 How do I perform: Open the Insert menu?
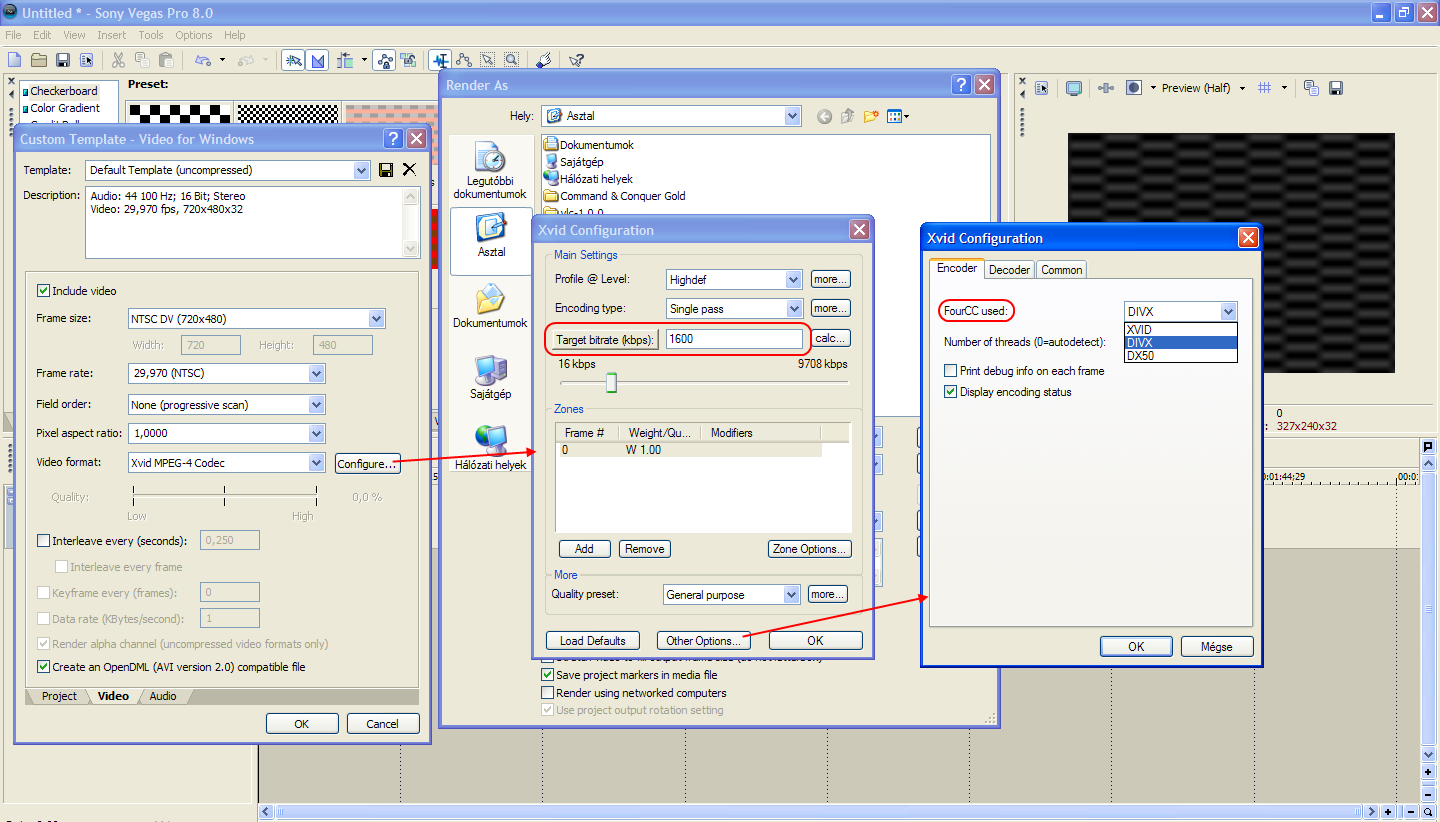[111, 35]
